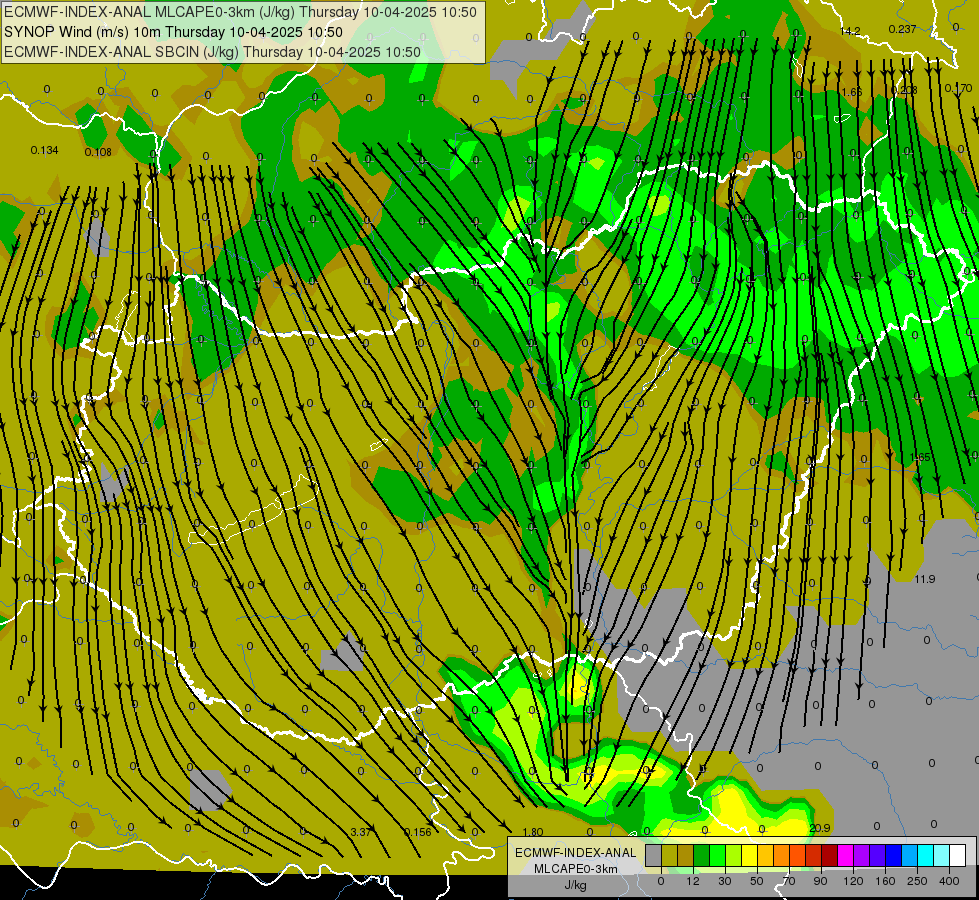Click the legend scale value 90
The height and width of the screenshot is (900, 979).
(x=820, y=881)
